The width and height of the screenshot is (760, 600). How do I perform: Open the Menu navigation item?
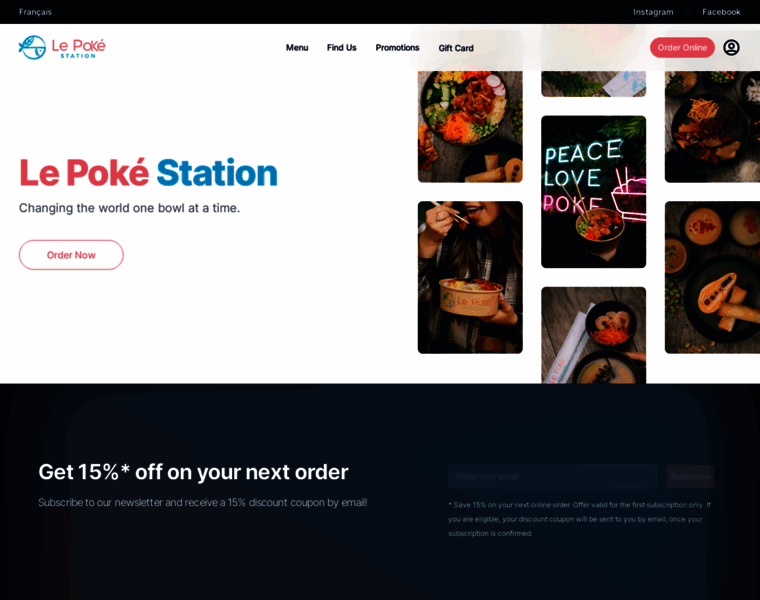click(x=297, y=47)
